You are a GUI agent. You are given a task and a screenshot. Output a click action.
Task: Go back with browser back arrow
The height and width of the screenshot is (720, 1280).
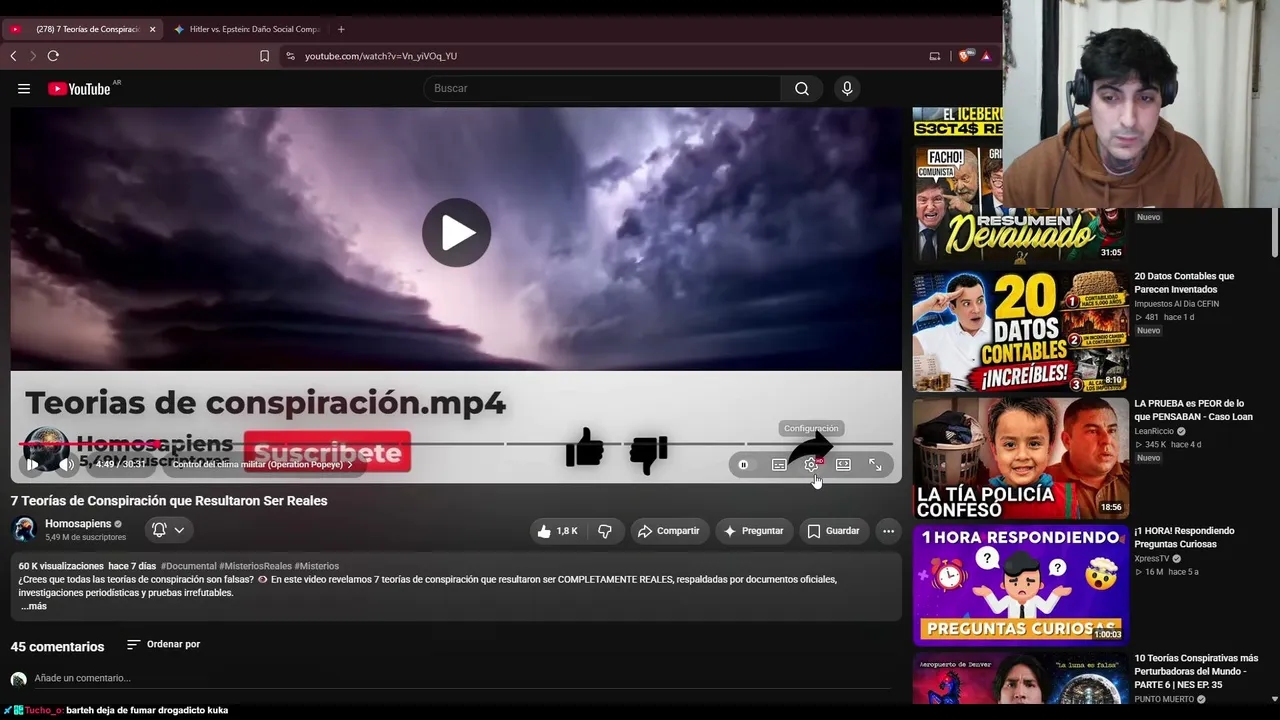point(14,56)
